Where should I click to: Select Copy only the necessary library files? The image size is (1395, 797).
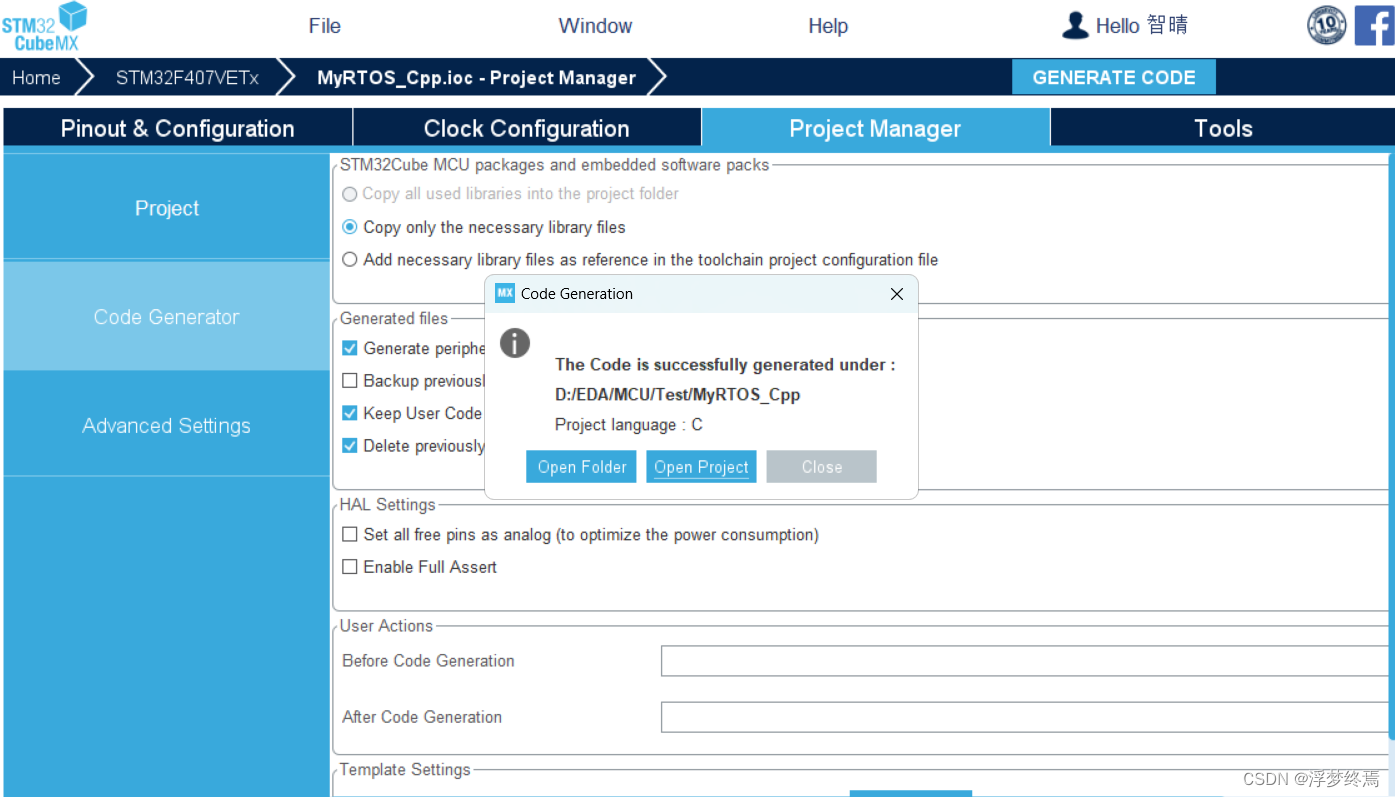[x=350, y=227]
